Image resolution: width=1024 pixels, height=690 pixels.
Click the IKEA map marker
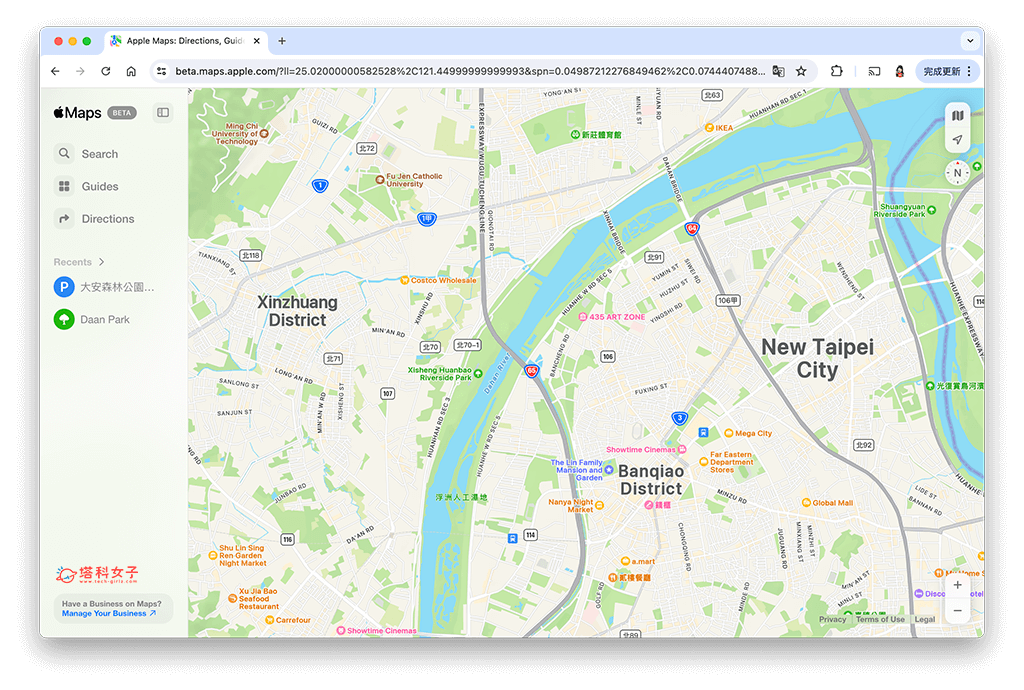tap(709, 128)
